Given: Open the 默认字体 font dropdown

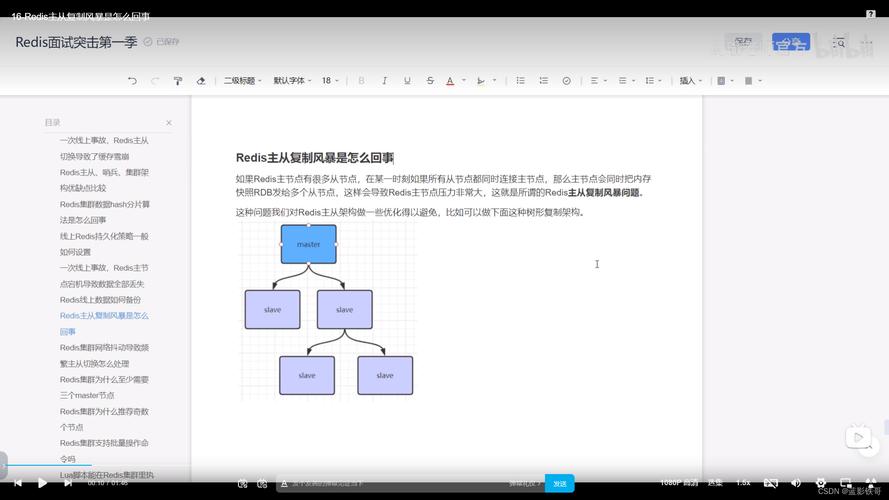Looking at the screenshot, I should (293, 81).
